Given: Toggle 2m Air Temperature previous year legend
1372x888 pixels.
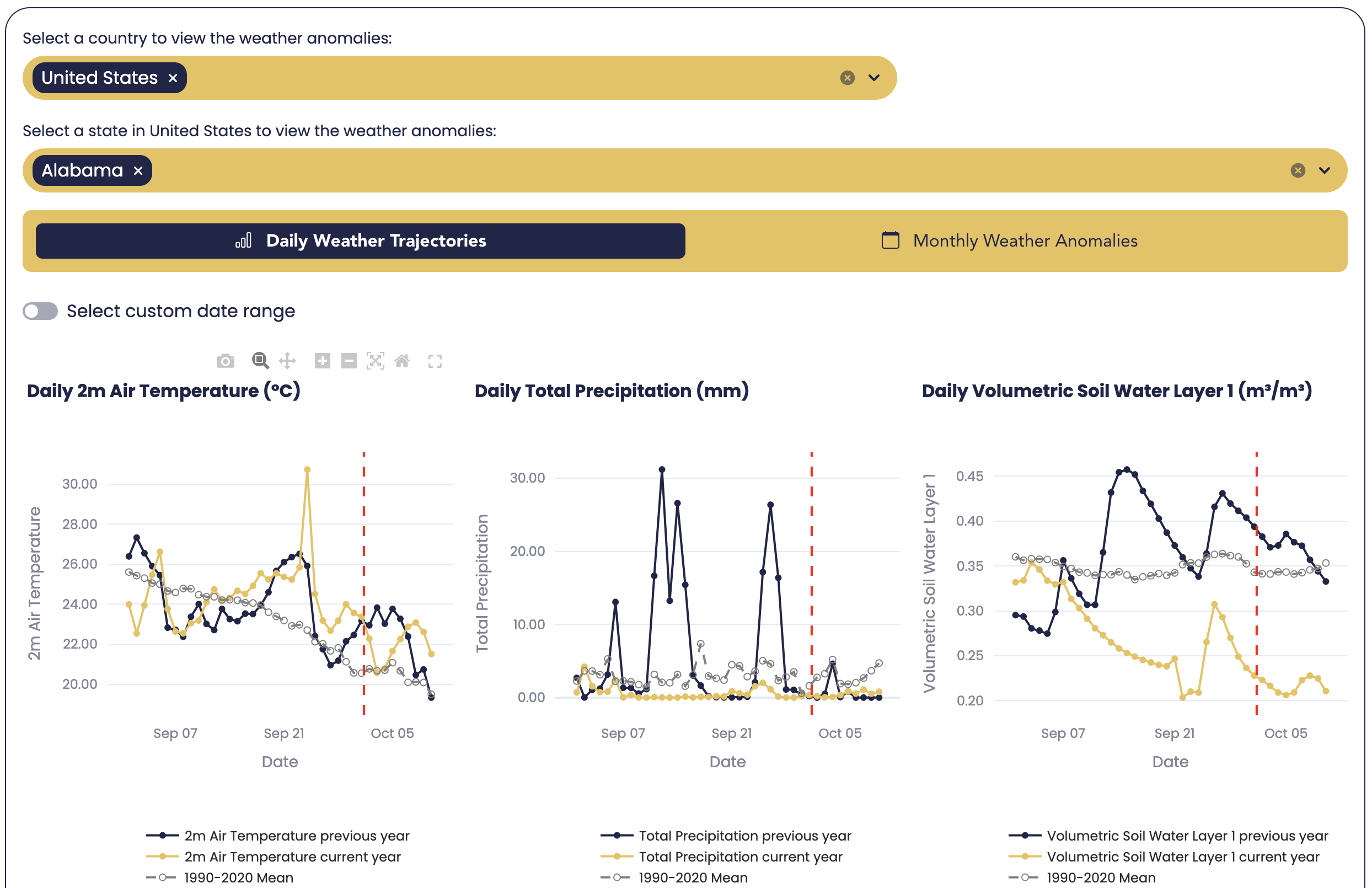Looking at the screenshot, I should click(x=296, y=836).
